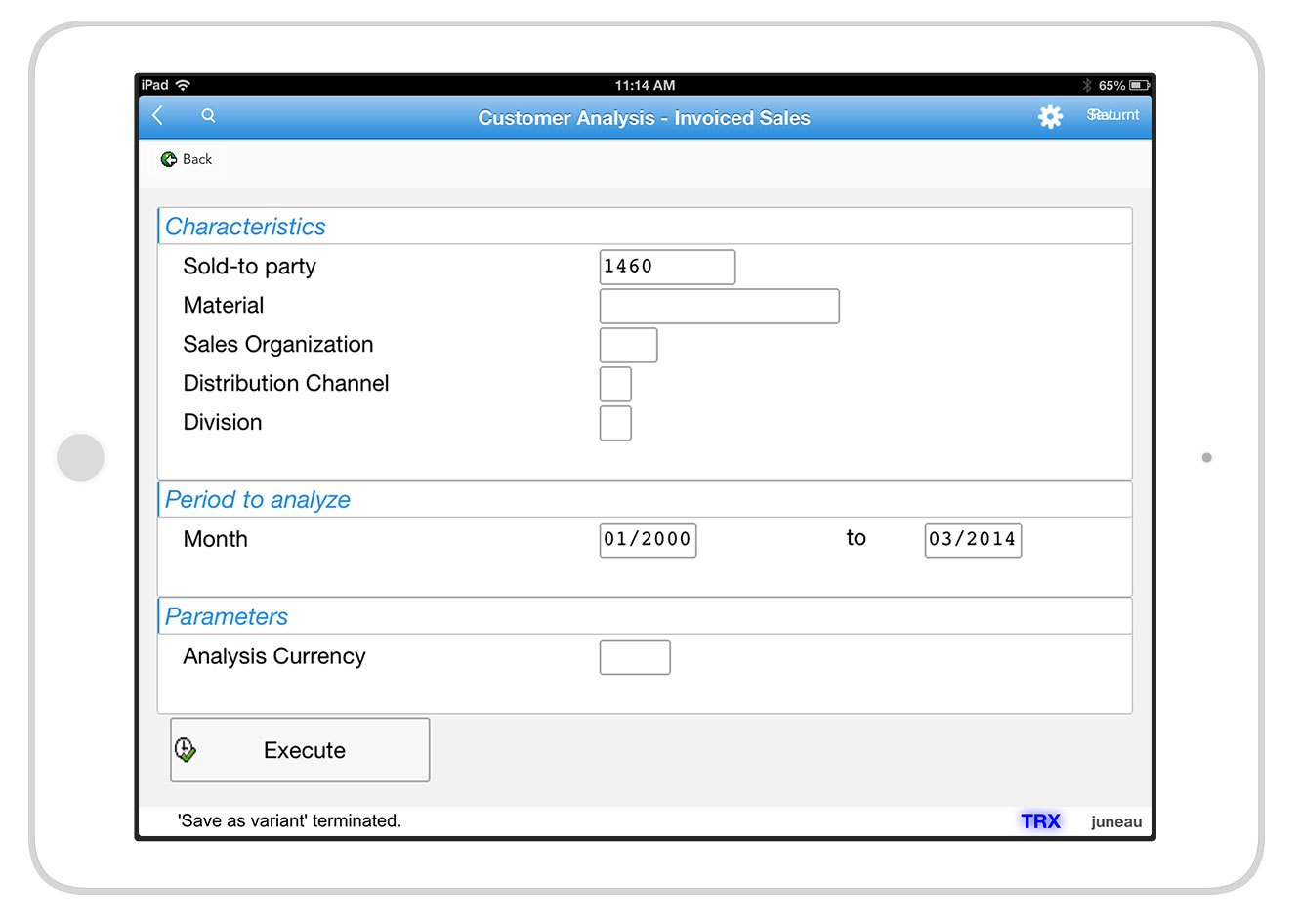Open settings via the gear icon

[x=1050, y=117]
